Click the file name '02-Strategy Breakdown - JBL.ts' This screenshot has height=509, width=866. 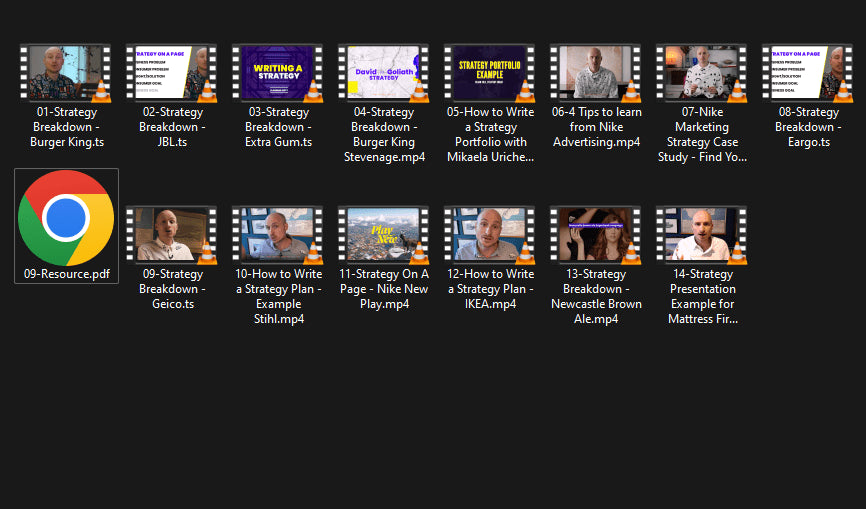coord(172,127)
